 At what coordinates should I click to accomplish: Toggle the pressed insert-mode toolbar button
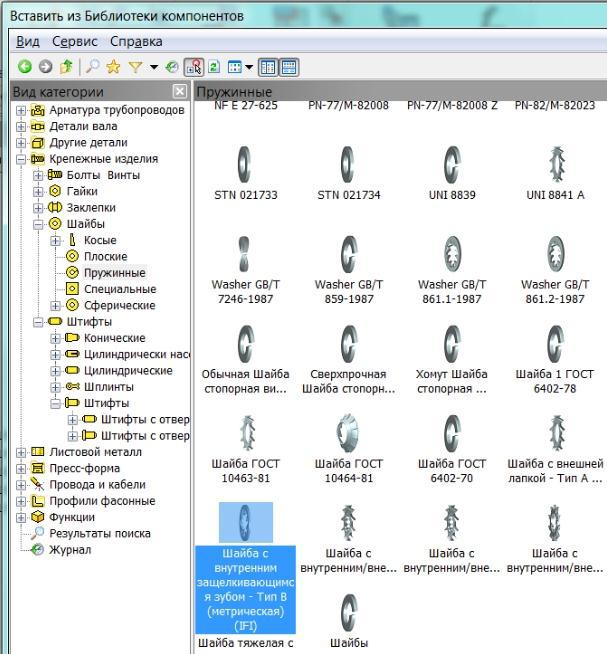(194, 67)
